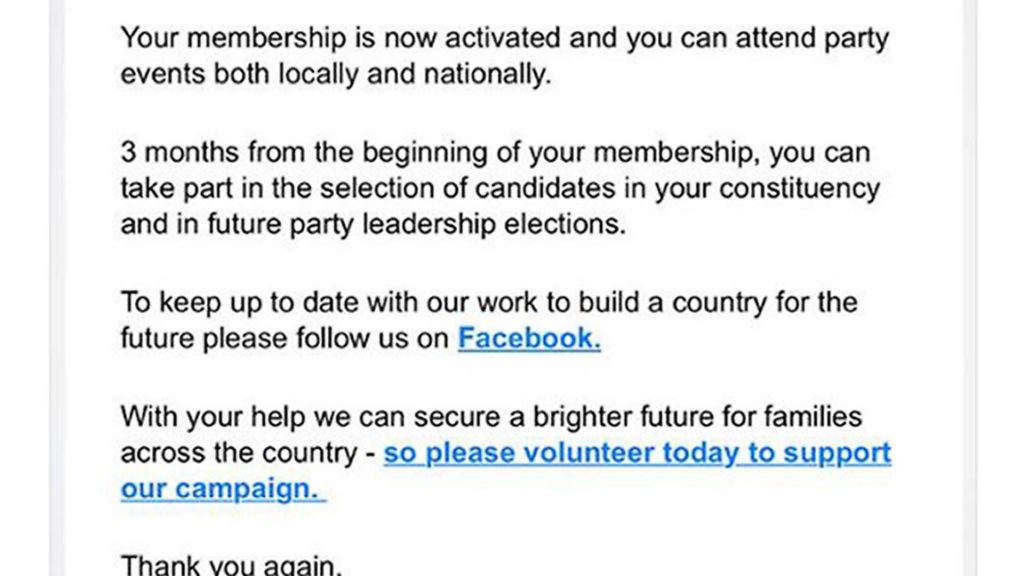1024x576 pixels.
Task: Click the word 'membership' in the first line
Action: (x=266, y=38)
